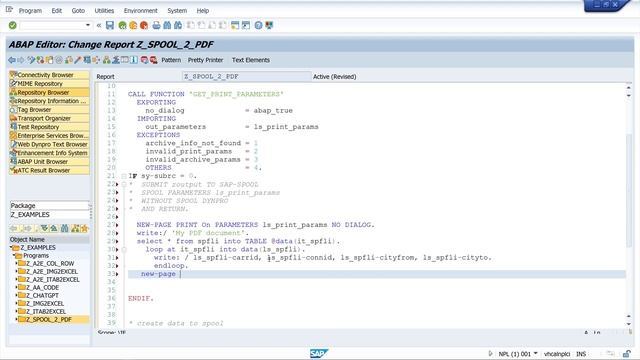The height and width of the screenshot is (360, 640).
Task: Expand the status bar triangle arrow
Action: coord(490,353)
